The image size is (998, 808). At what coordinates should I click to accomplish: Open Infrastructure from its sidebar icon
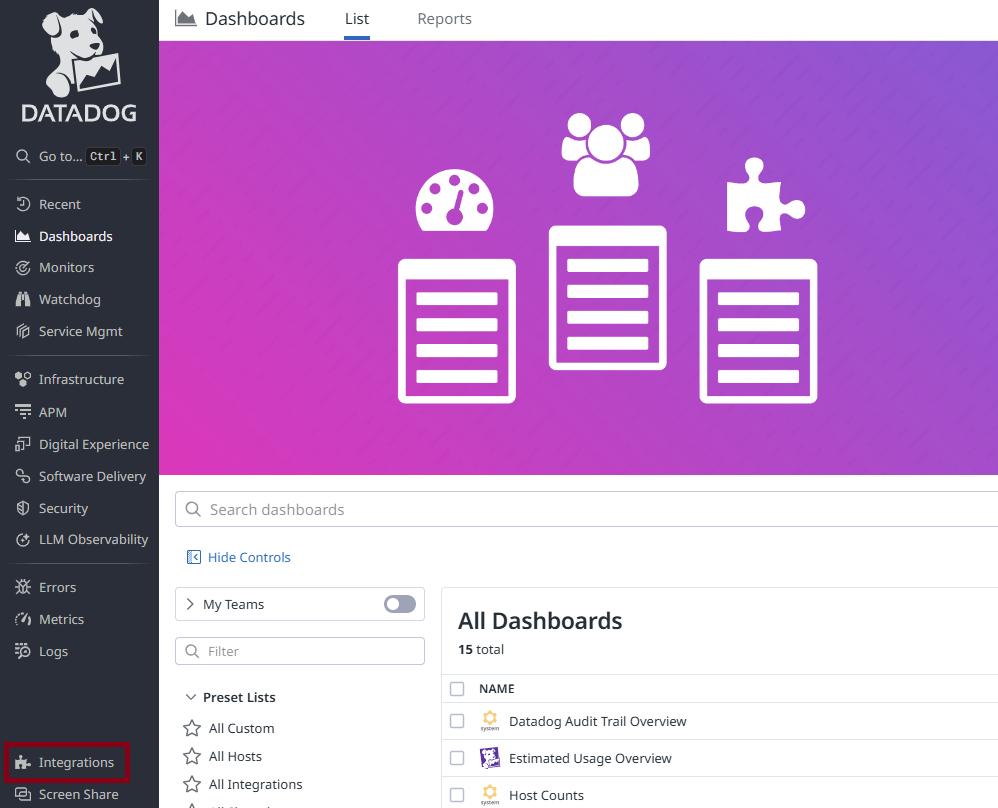(23, 380)
